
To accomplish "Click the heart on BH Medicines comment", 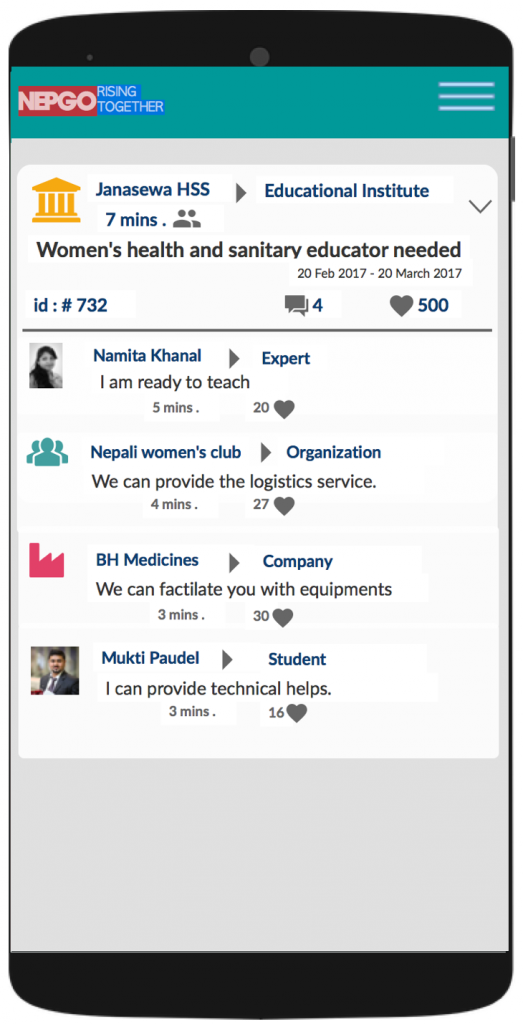I will click(x=283, y=617).
